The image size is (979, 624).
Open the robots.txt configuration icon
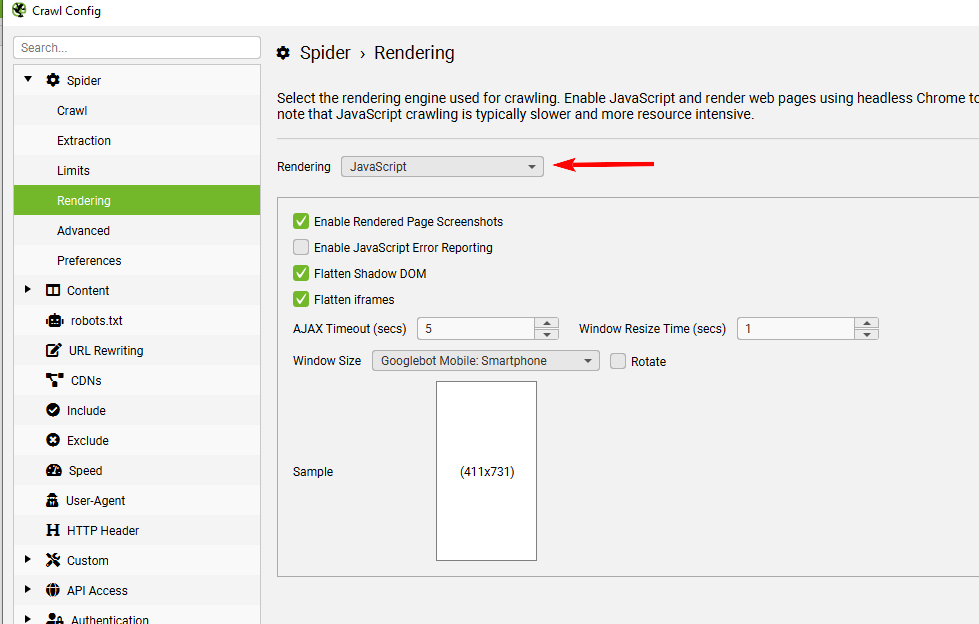coord(52,320)
